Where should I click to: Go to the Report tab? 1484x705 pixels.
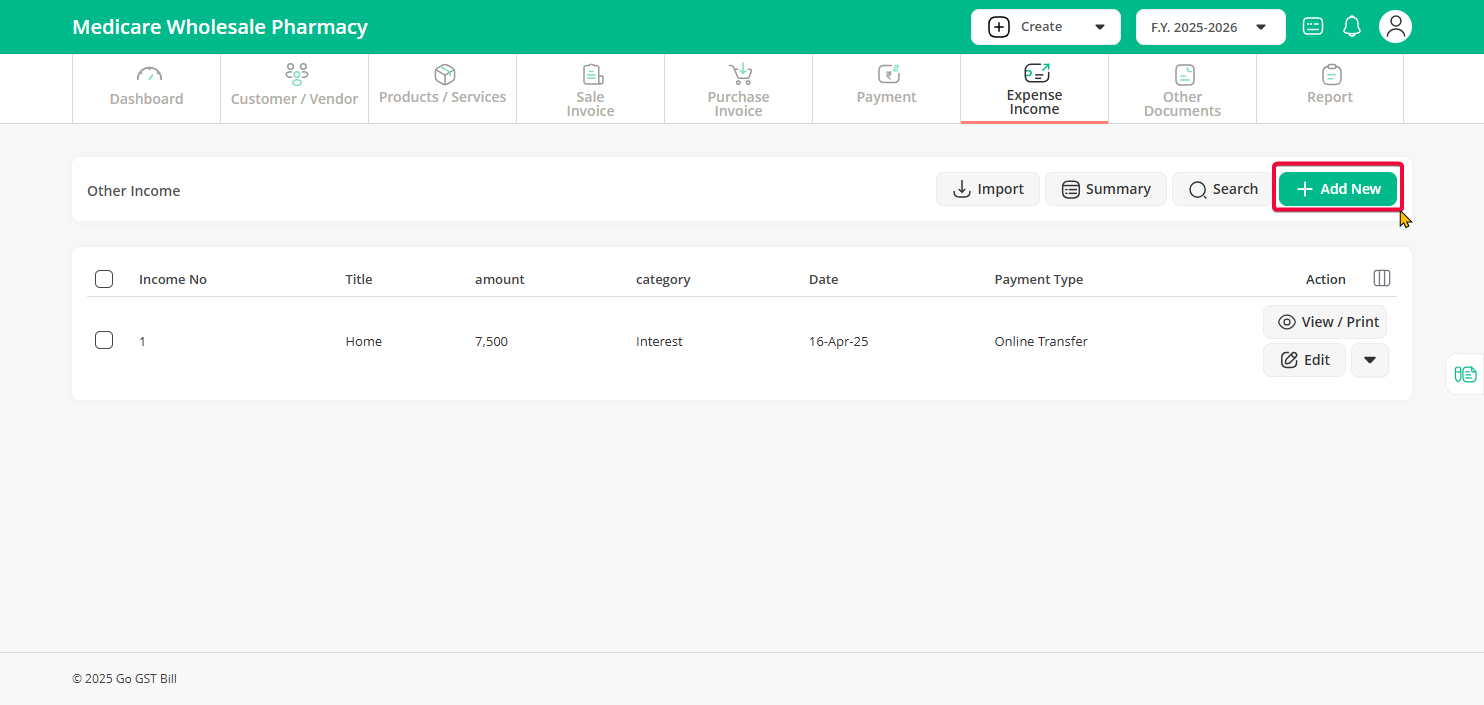pos(1330,88)
